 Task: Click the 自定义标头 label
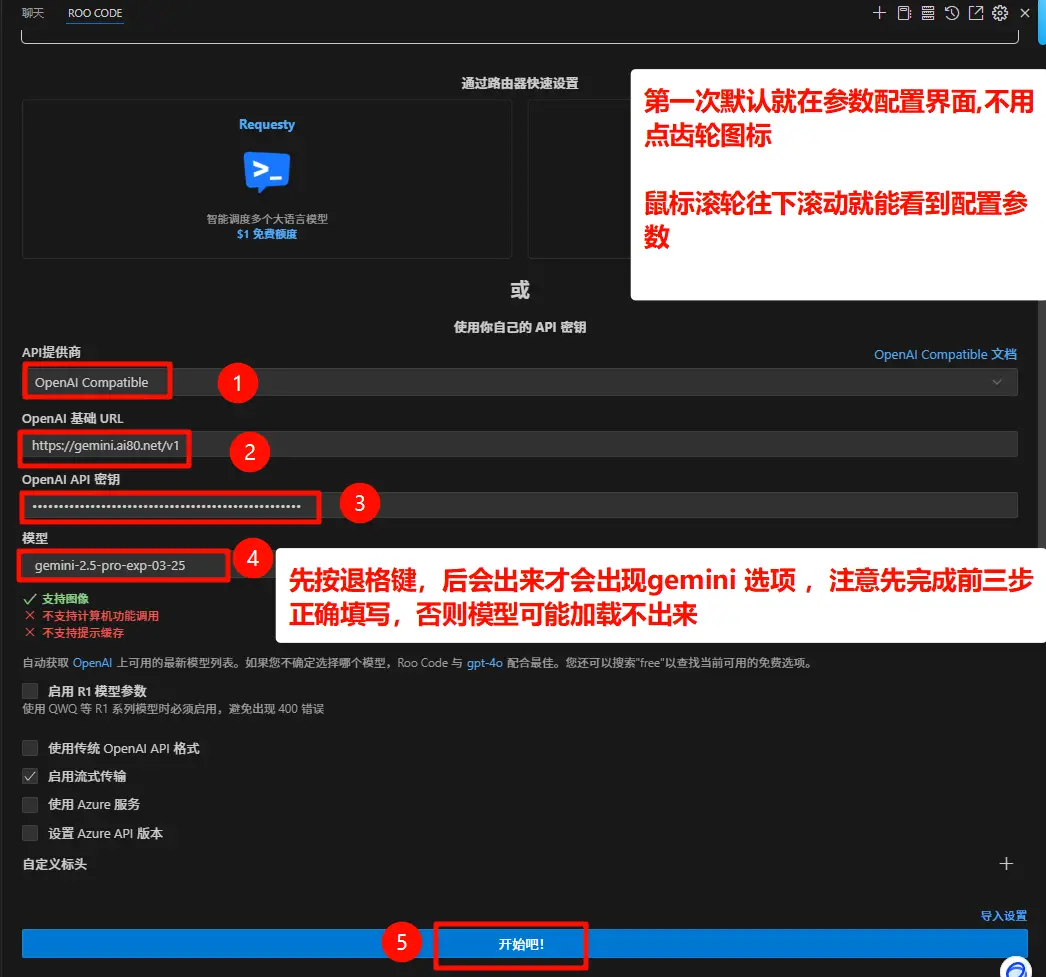coord(55,864)
